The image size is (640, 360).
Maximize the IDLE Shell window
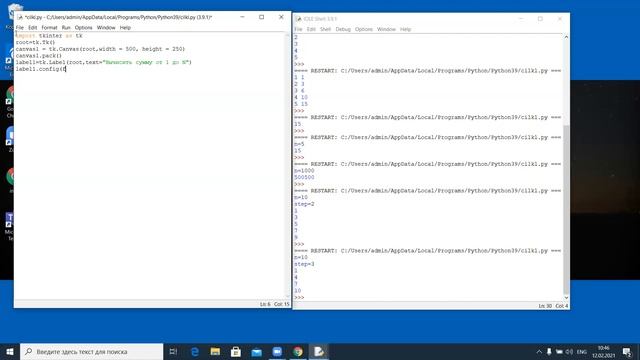point(540,19)
